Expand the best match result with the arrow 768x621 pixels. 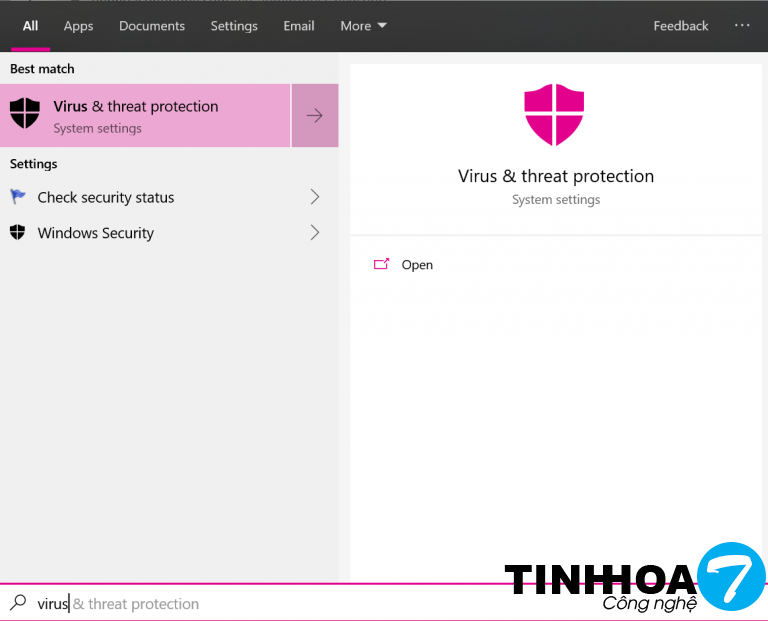(x=315, y=116)
